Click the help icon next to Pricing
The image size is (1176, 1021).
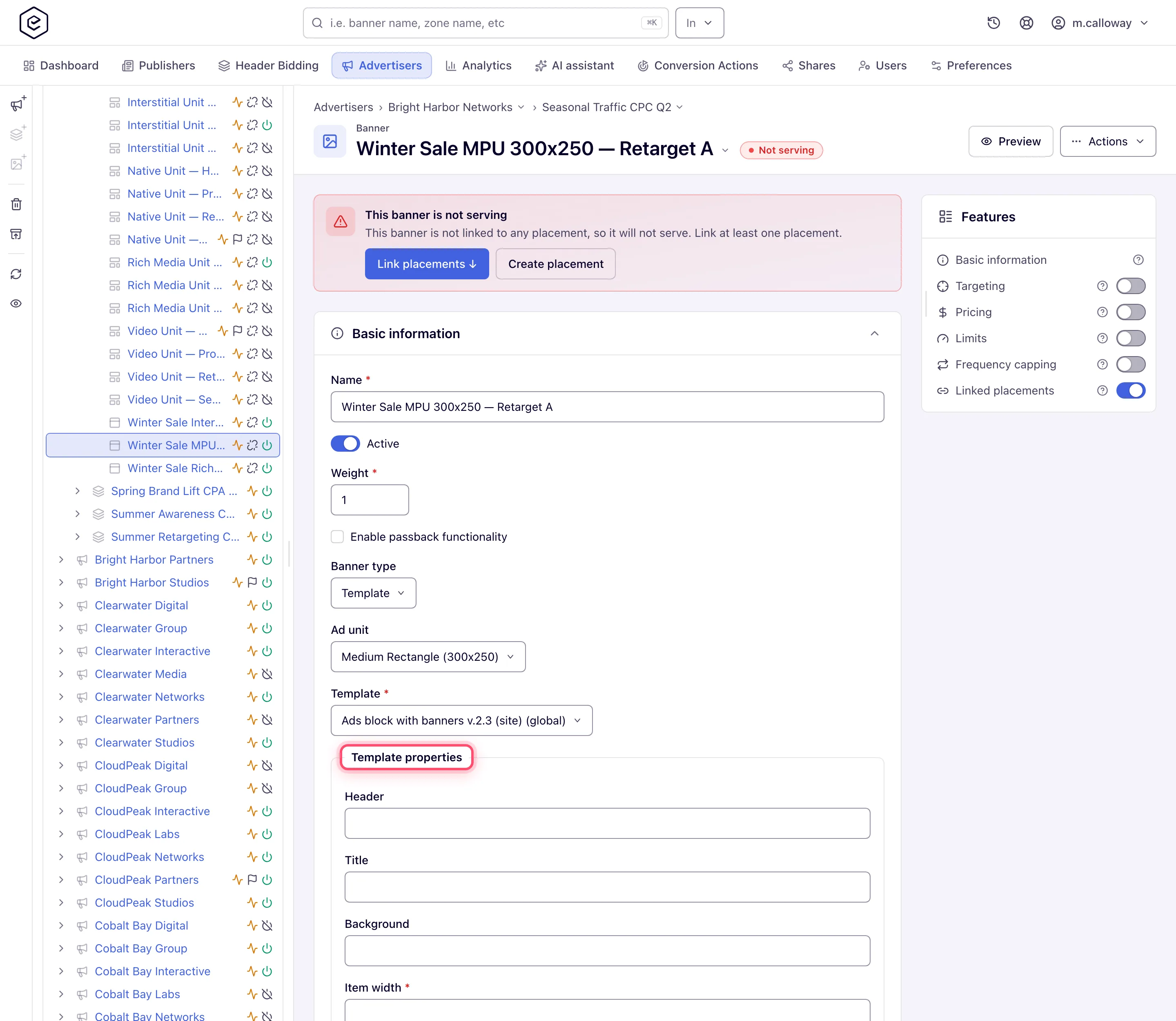pos(1102,312)
